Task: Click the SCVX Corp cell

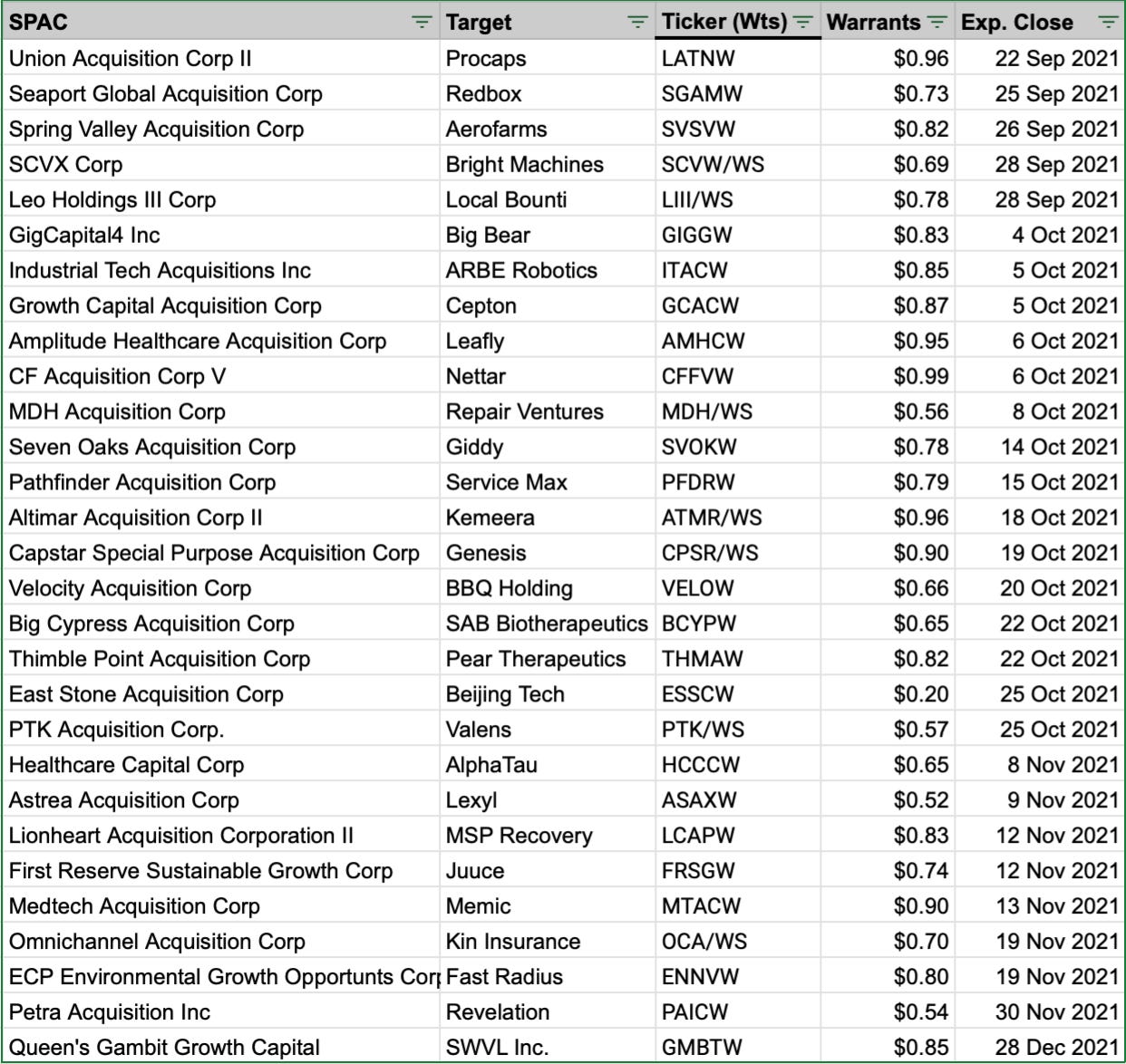Action: [221, 165]
